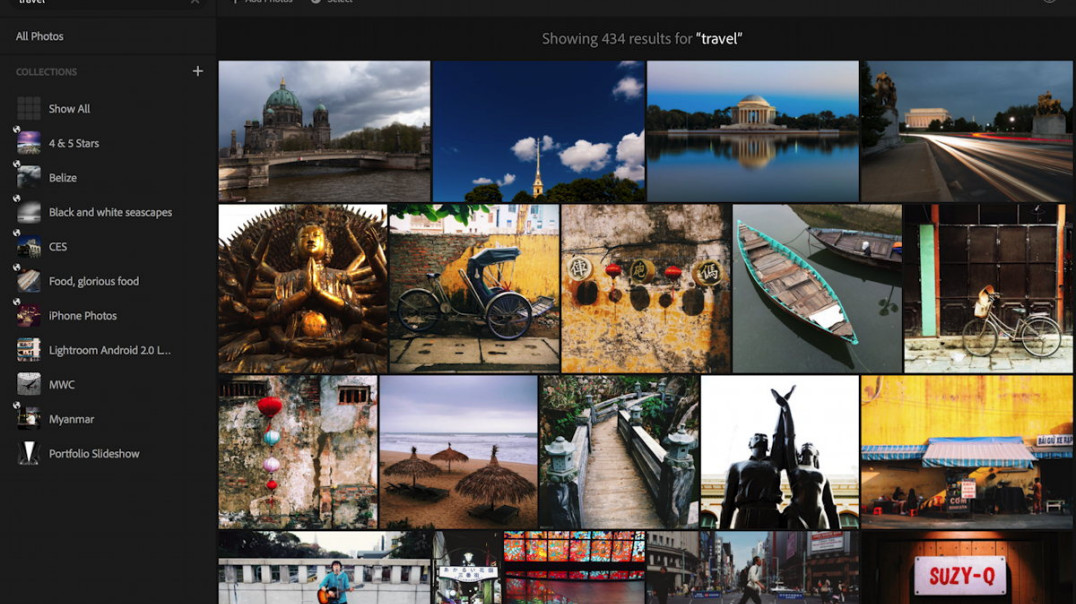
Task: Open the Portfolio Slideshow collection
Action: click(93, 454)
